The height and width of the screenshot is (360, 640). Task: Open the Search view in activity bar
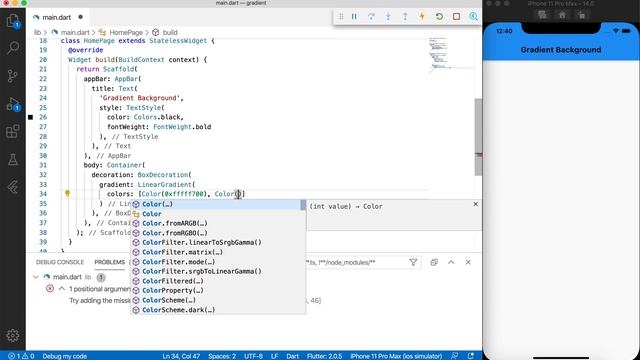coord(13,48)
